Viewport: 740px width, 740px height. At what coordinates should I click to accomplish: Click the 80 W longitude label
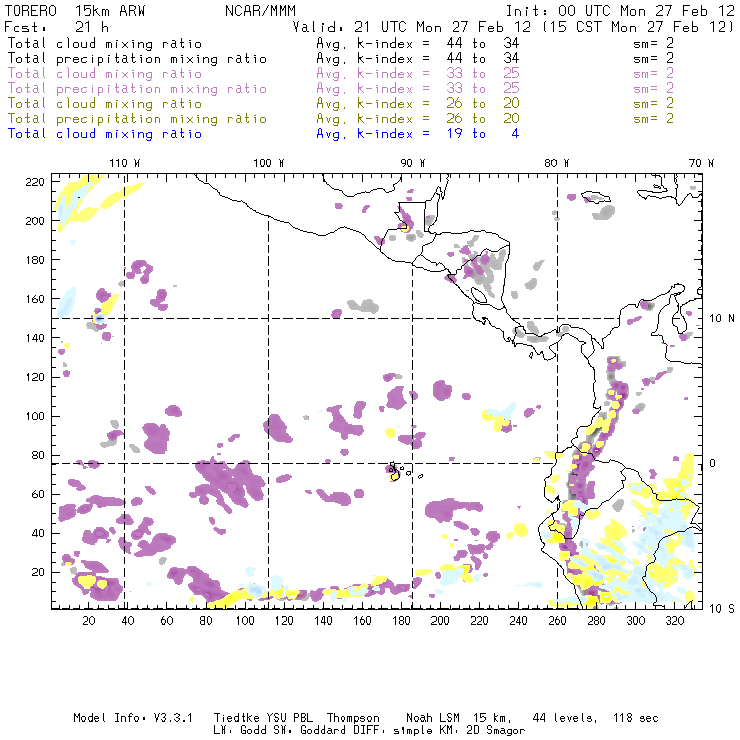tap(556, 163)
